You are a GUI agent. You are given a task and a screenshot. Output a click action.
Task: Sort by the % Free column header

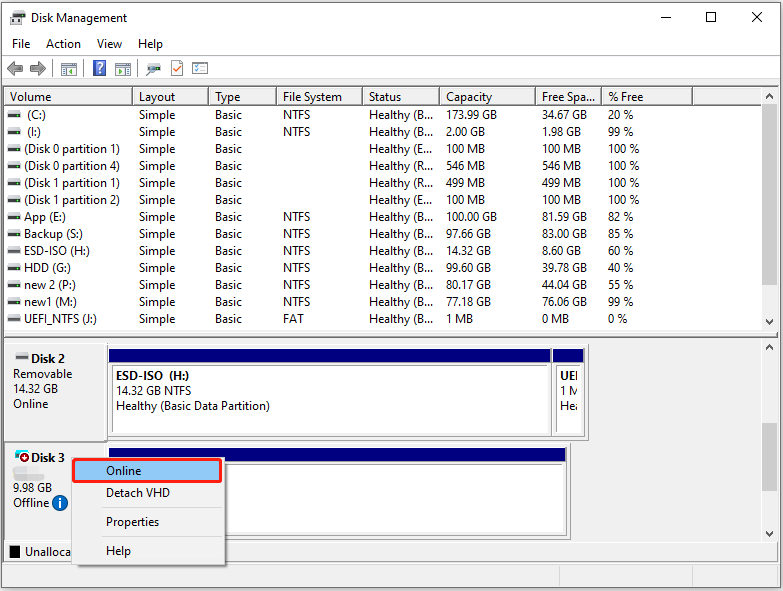[x=647, y=96]
